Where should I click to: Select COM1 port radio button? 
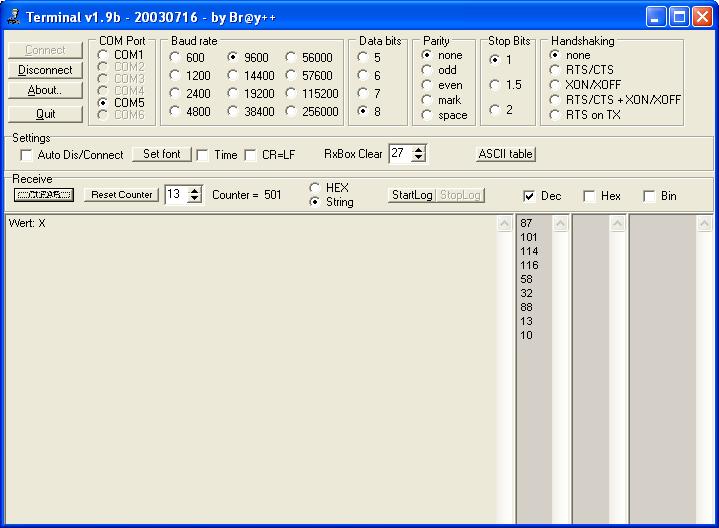(103, 55)
